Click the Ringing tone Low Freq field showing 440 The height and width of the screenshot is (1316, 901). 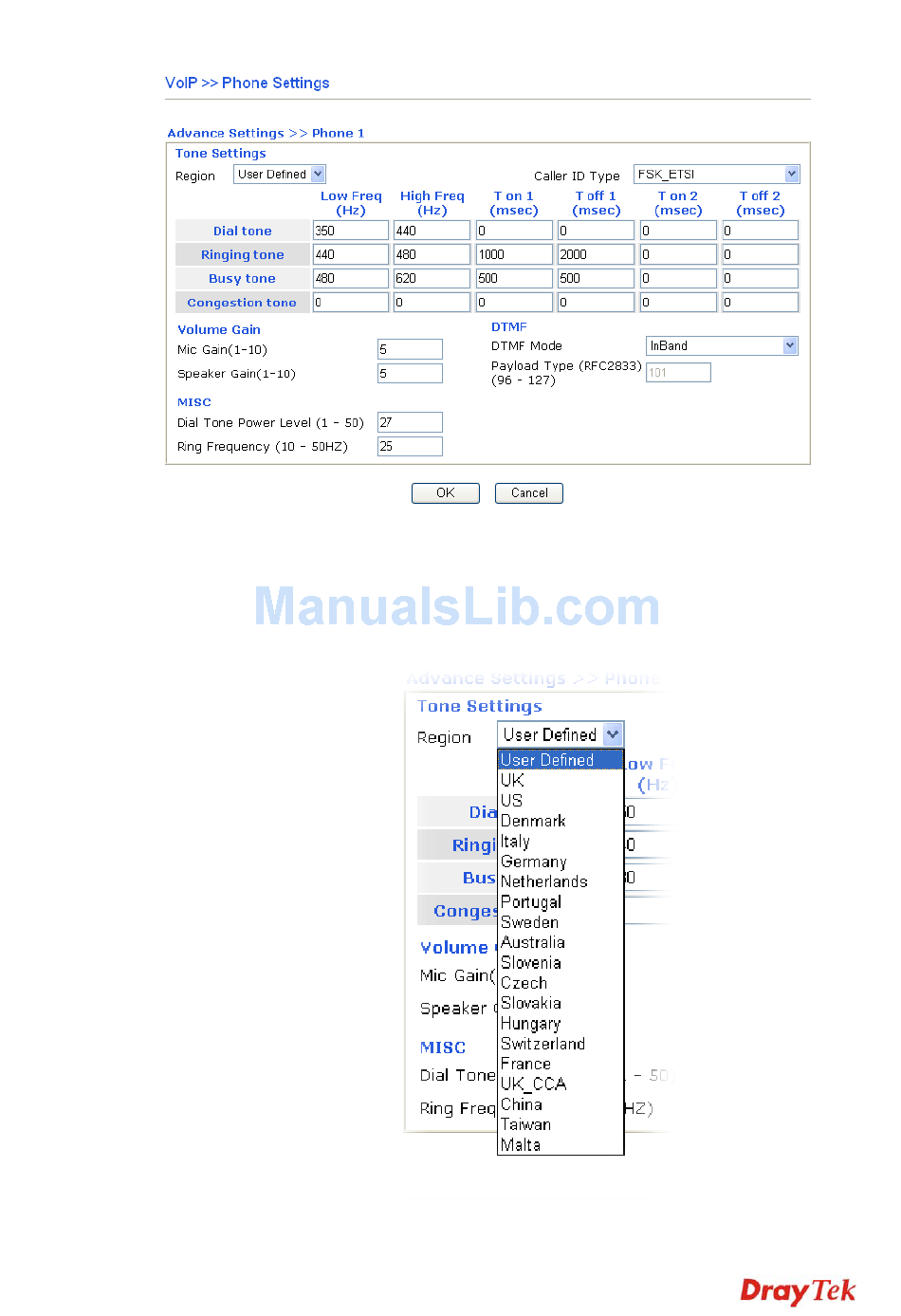(351, 254)
